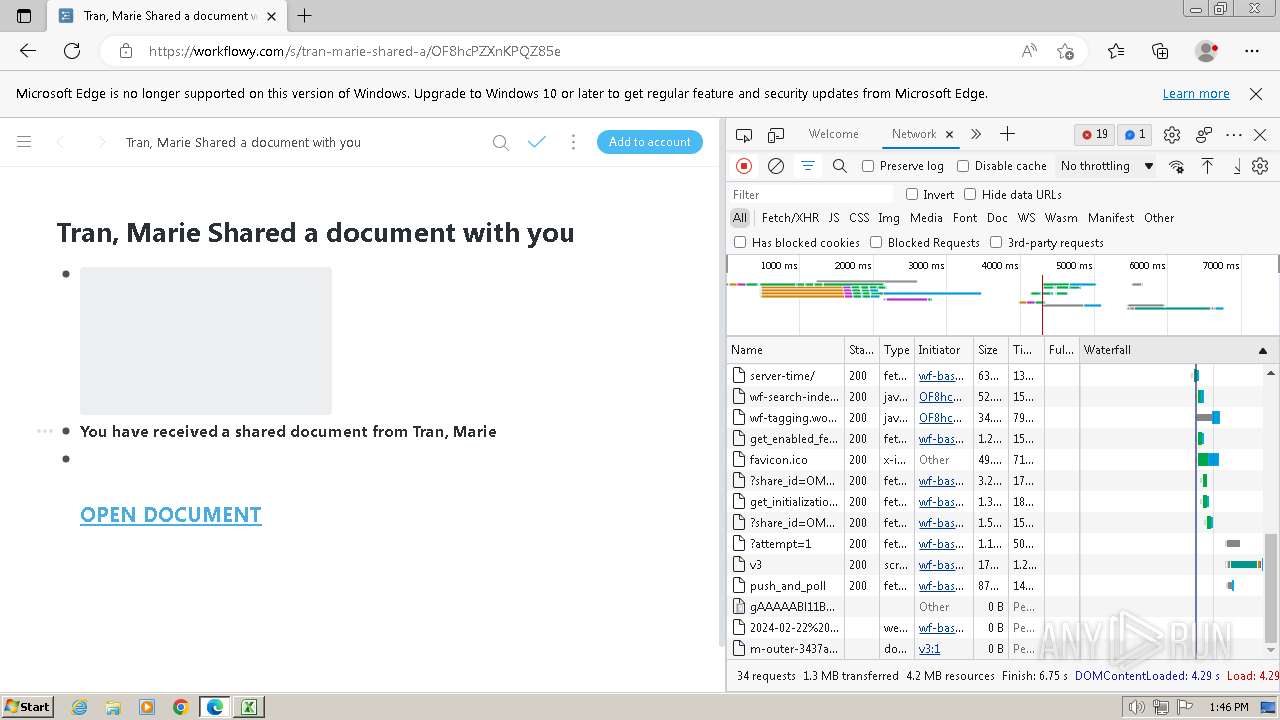Open network panel settings gear icon
This screenshot has width=1280, height=720.
click(1260, 166)
